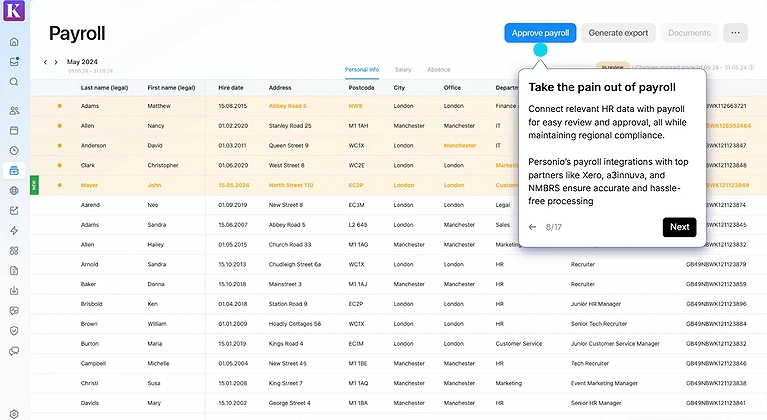Click the Last name (legal) column header
The height and width of the screenshot is (420, 767).
click(104, 88)
